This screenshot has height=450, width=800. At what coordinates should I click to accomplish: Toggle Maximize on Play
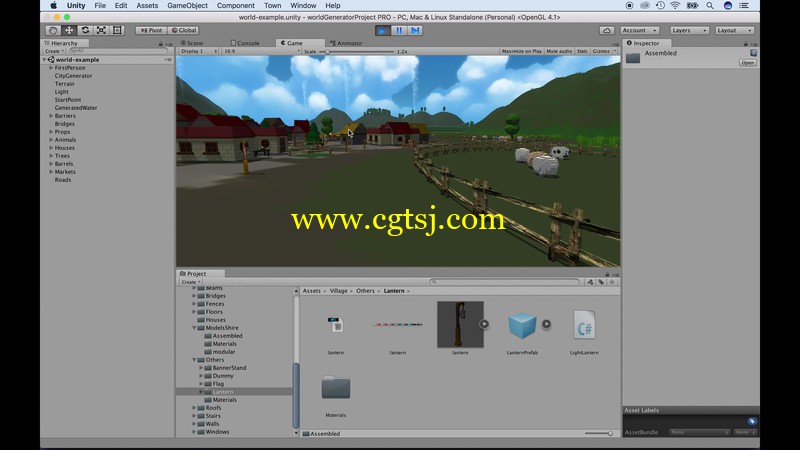(521, 51)
